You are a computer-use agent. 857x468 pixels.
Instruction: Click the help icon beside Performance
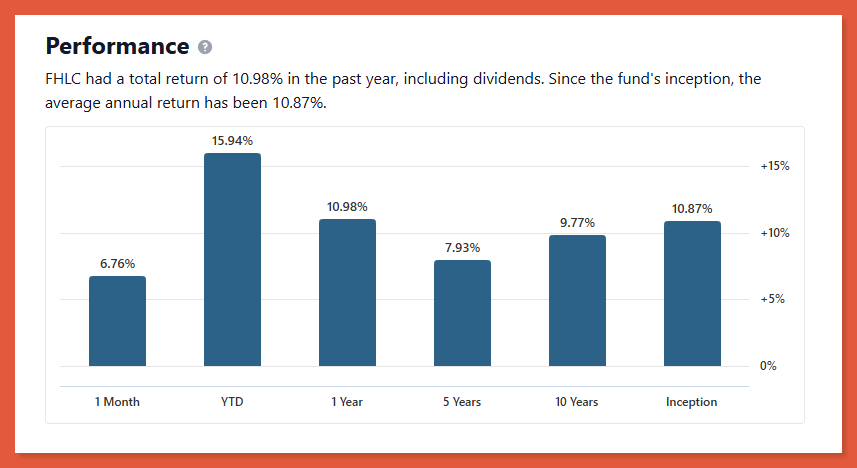(x=205, y=47)
